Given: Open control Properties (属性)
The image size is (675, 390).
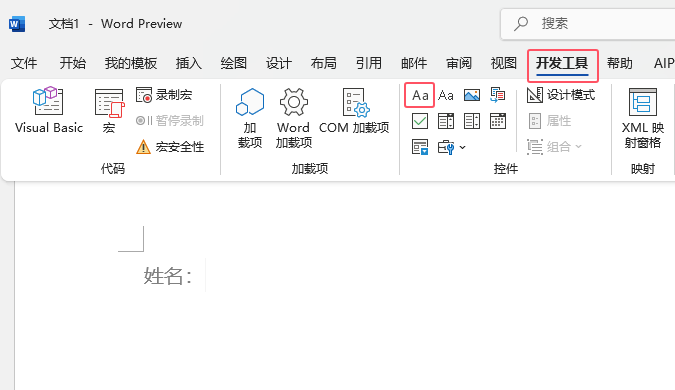Looking at the screenshot, I should point(550,121).
